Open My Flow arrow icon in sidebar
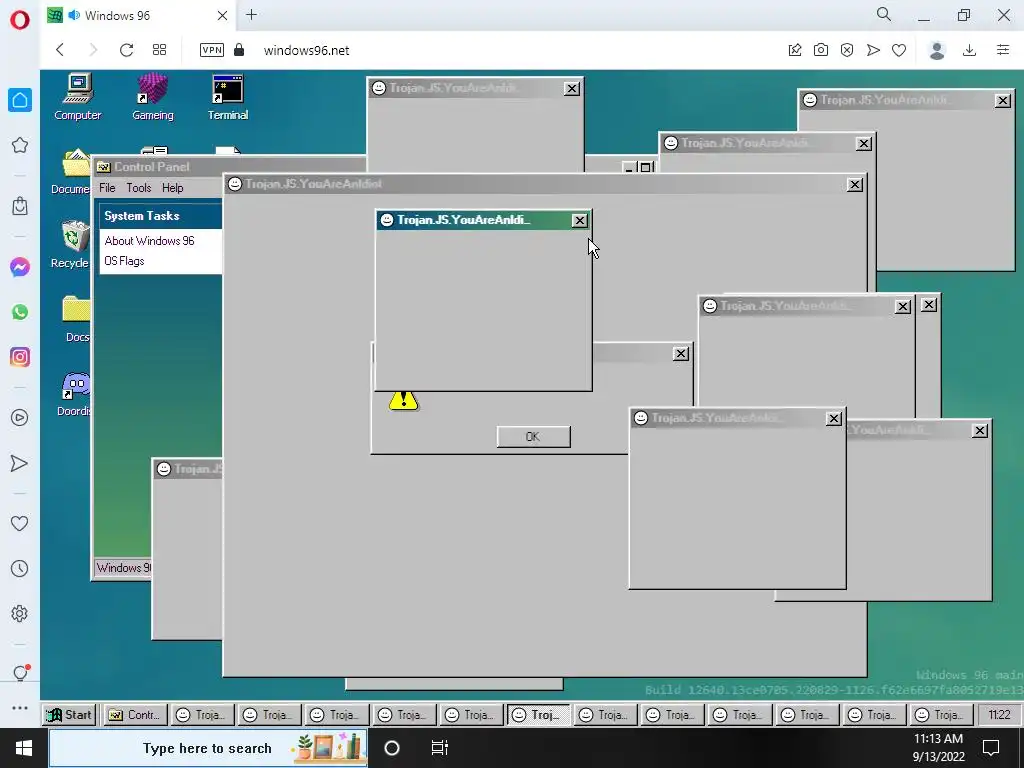The width and height of the screenshot is (1024, 768). click(20, 463)
